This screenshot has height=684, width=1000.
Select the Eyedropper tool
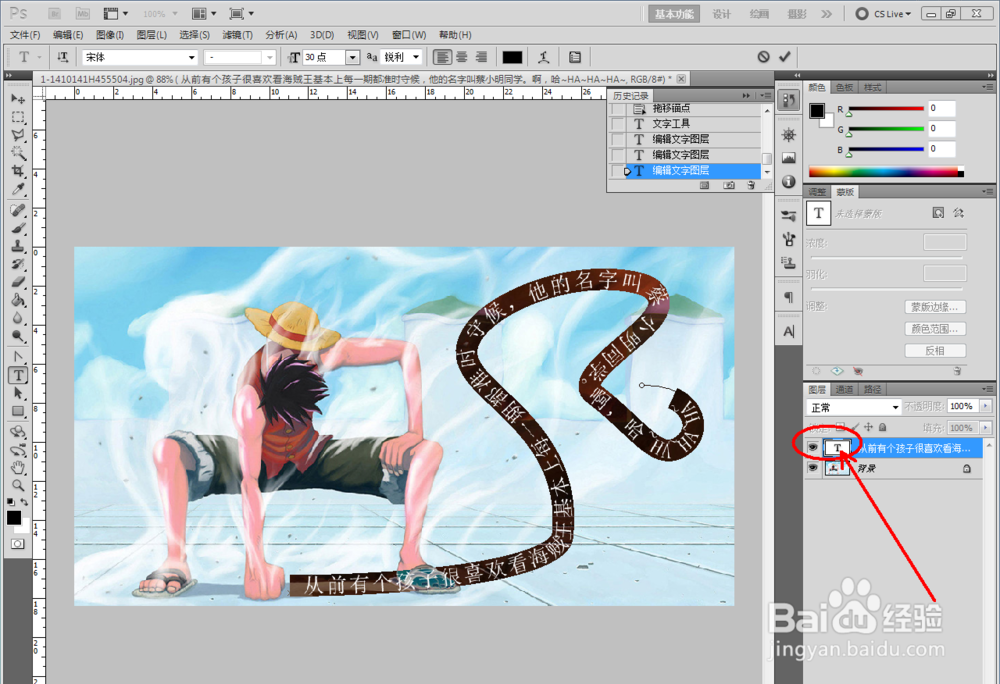[18, 189]
